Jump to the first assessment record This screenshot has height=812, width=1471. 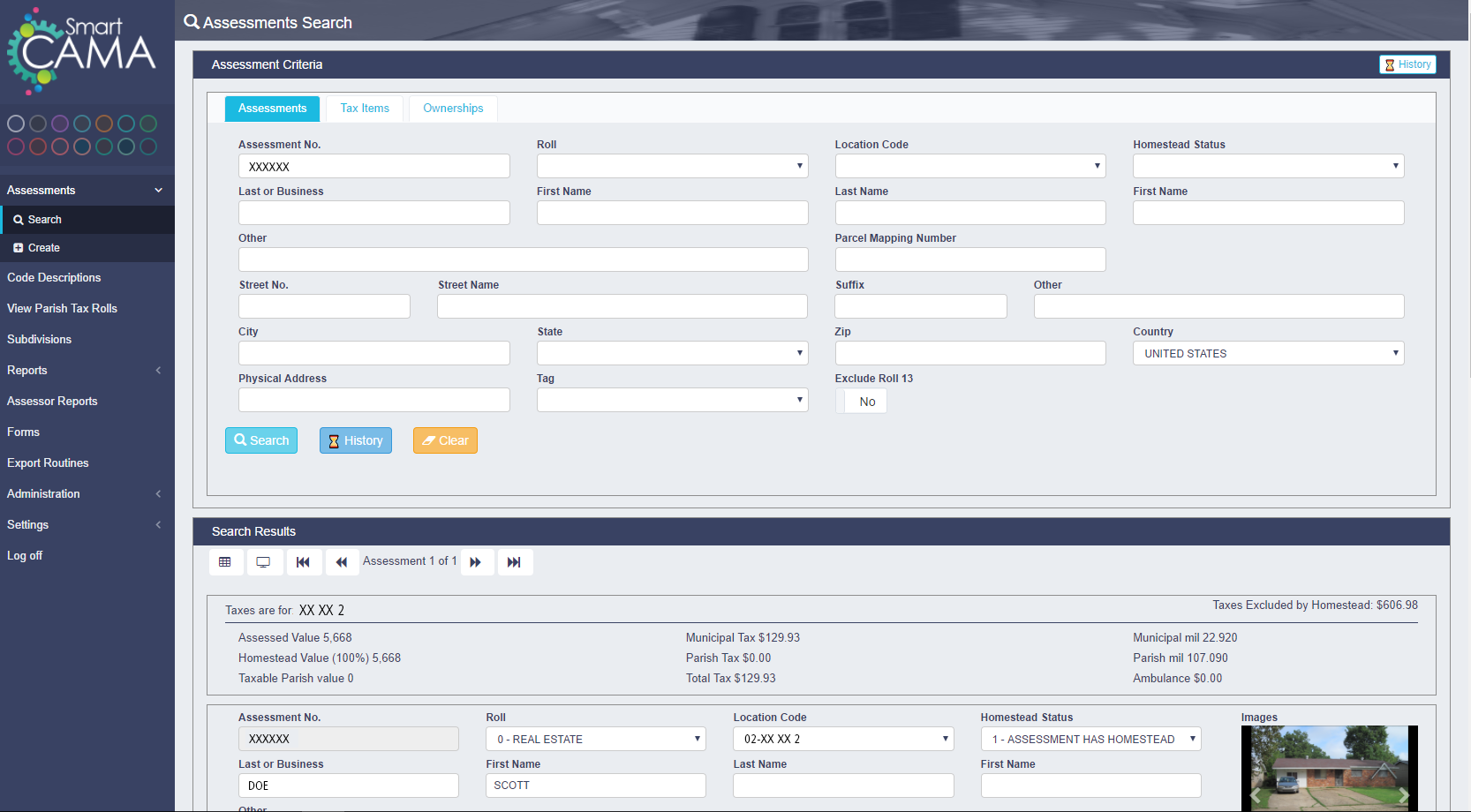(303, 562)
